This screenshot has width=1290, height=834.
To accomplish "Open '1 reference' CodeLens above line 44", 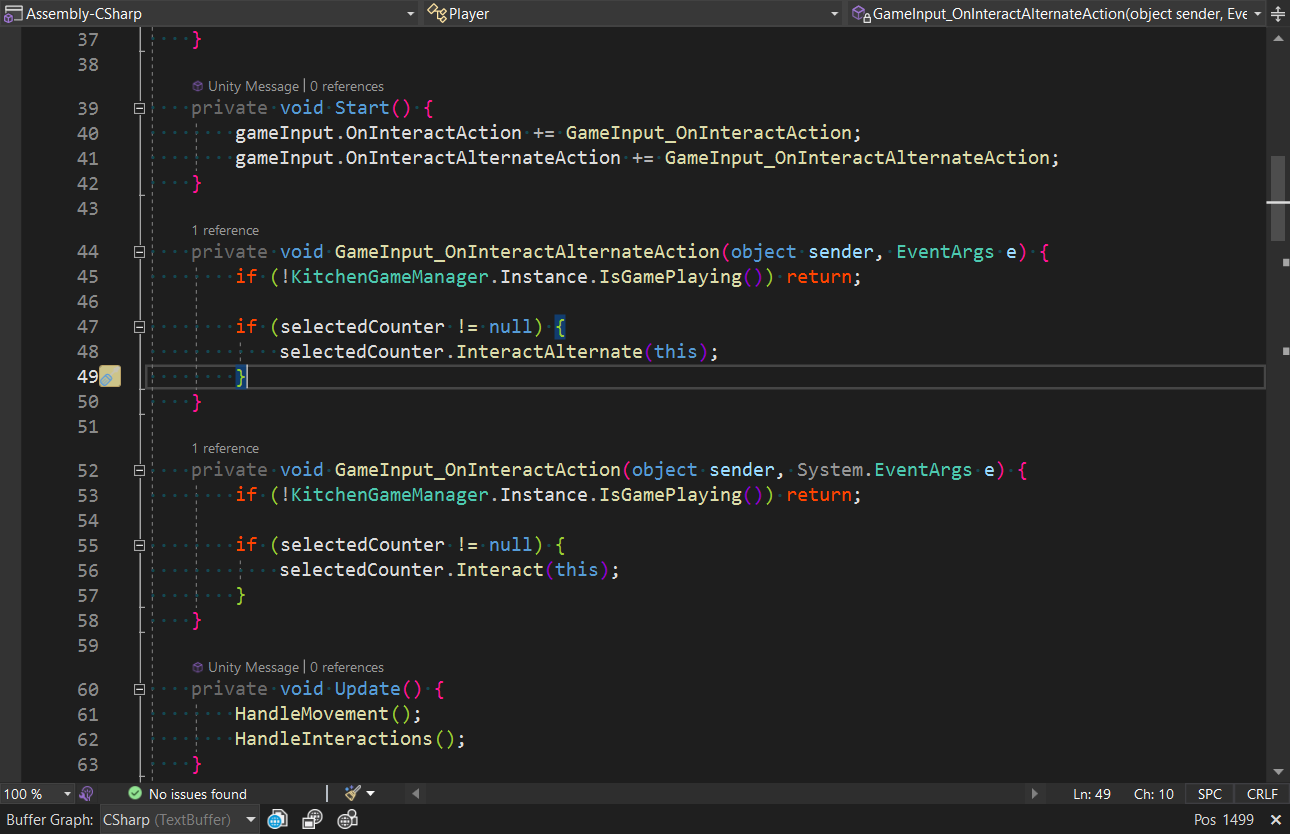I will tap(225, 230).
